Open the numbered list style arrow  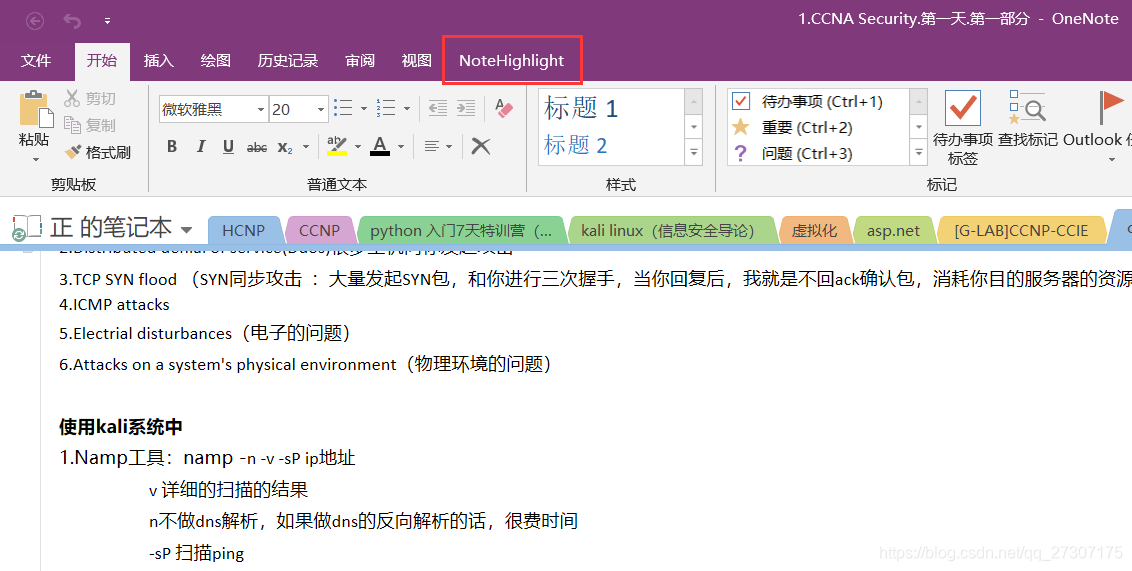(406, 109)
